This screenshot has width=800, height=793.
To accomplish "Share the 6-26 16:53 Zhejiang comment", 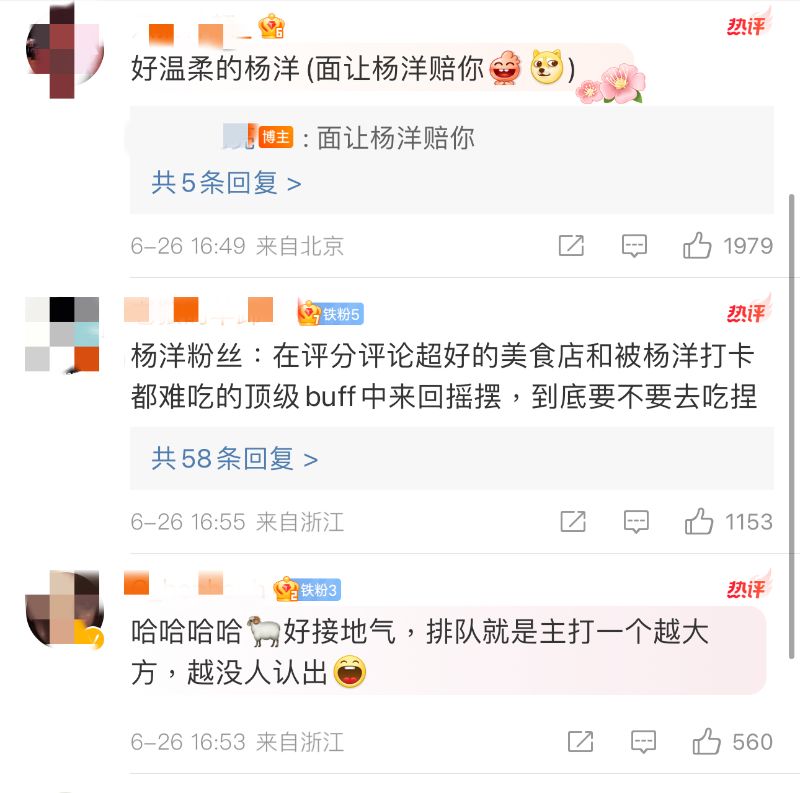I will pyautogui.click(x=581, y=741).
